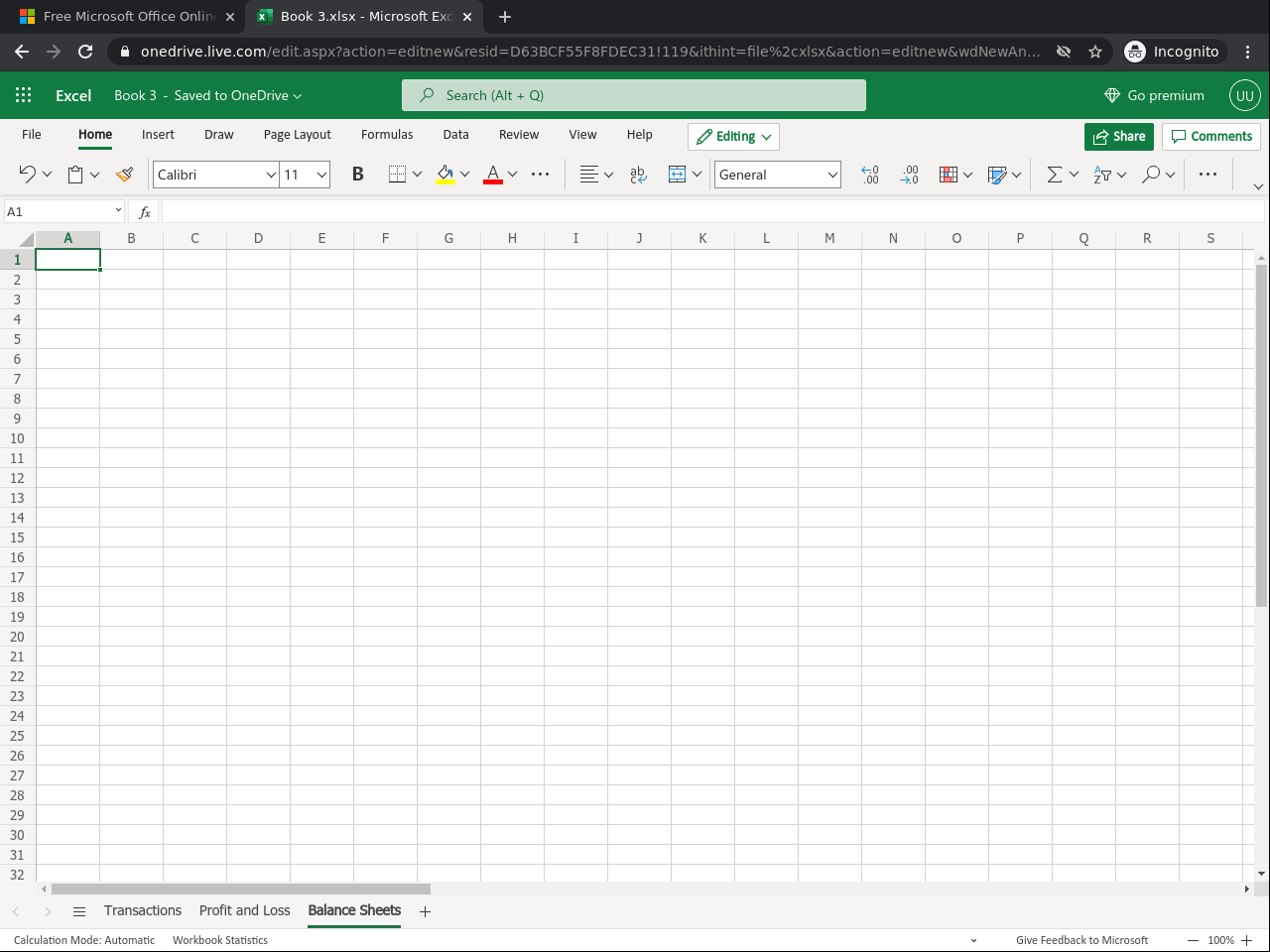Screen dimensions: 1270x952
Task: Switch to the Draw tab
Action: tap(219, 135)
